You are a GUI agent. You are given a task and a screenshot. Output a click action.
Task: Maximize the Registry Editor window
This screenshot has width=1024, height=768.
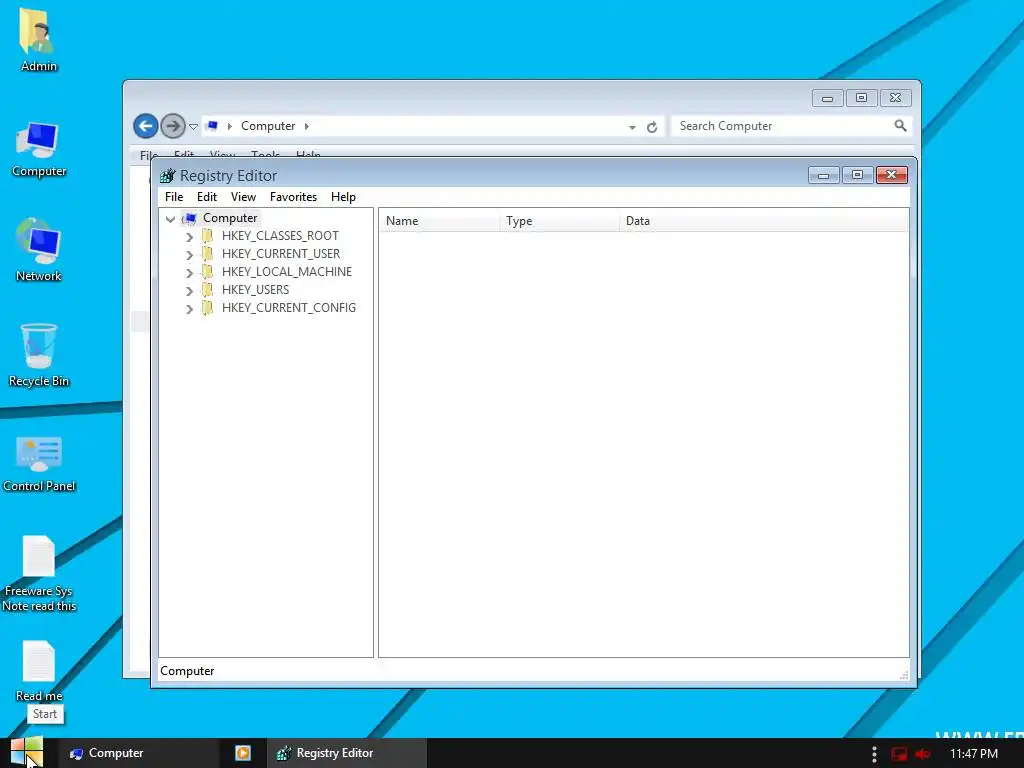pyautogui.click(x=857, y=175)
